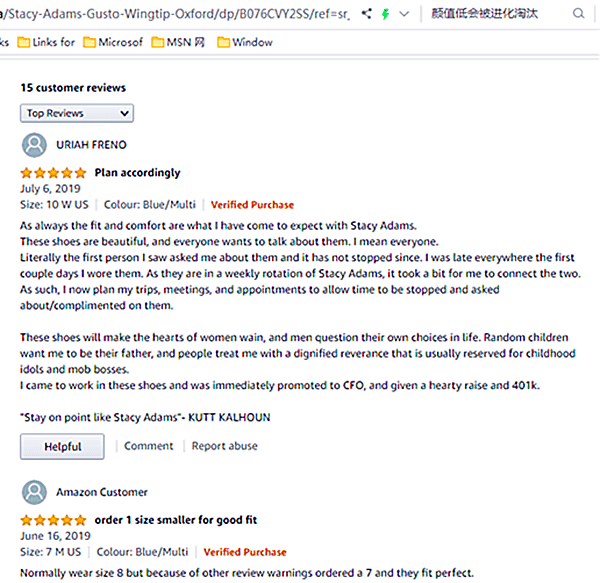Open the 'Window' bookmark folder

[245, 42]
